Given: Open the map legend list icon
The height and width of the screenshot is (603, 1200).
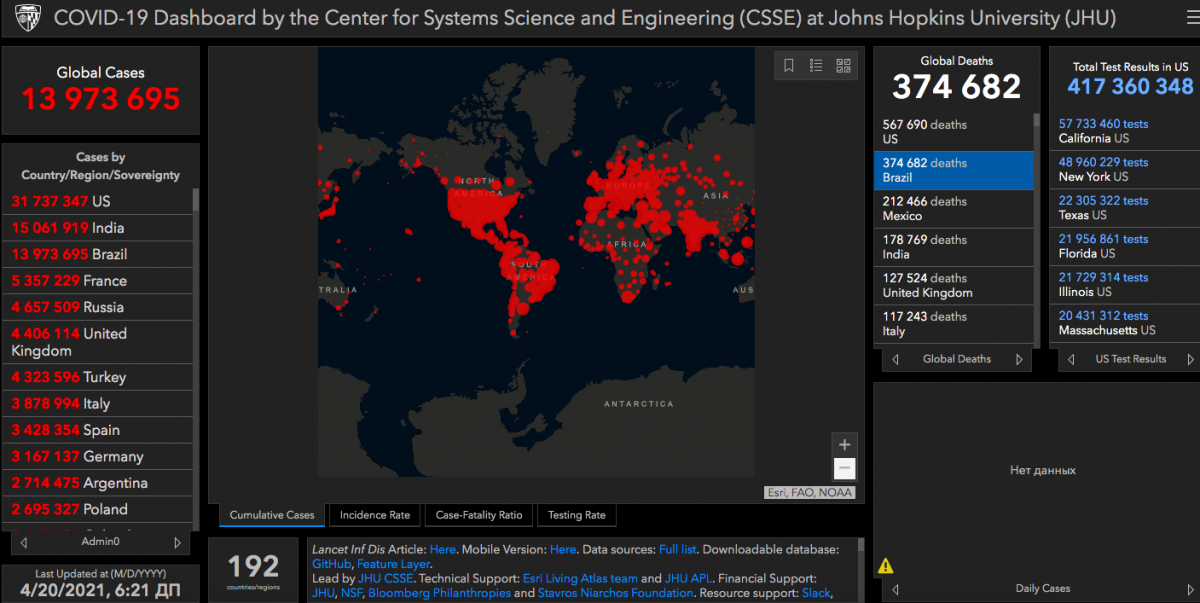Looking at the screenshot, I should [x=816, y=66].
